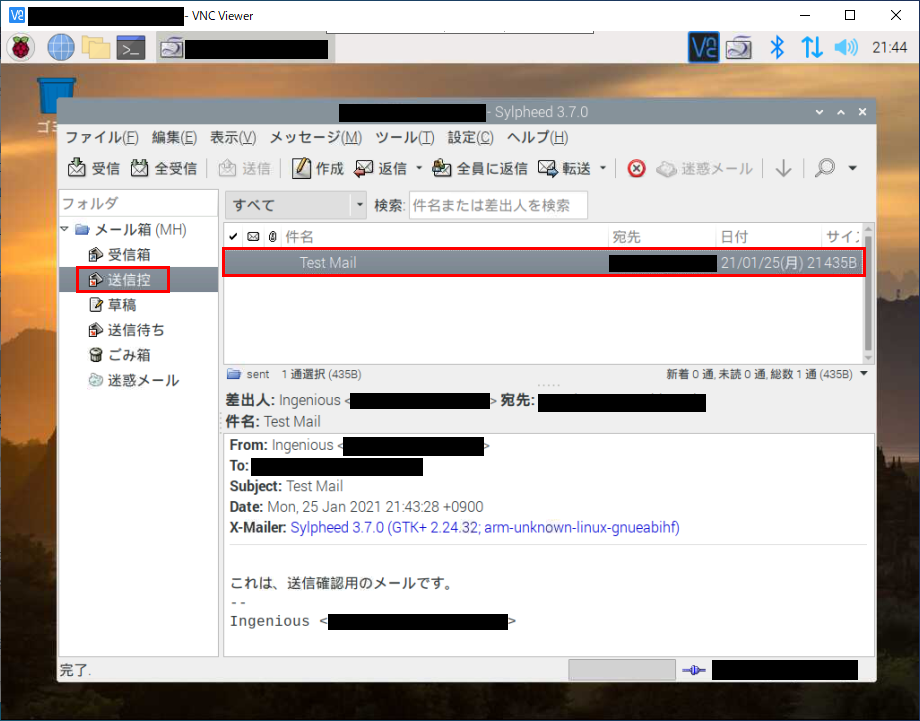Click the 検索 search input field
This screenshot has height=721, width=920.
point(497,205)
